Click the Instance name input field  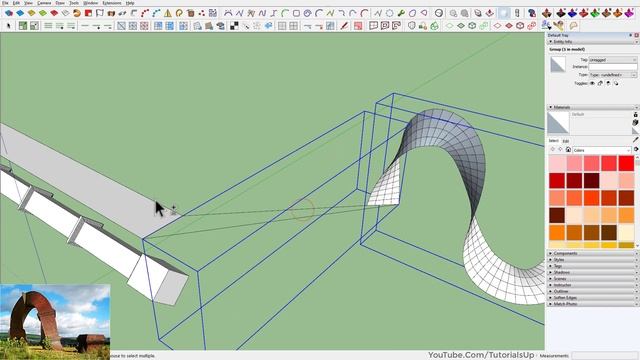[613, 67]
